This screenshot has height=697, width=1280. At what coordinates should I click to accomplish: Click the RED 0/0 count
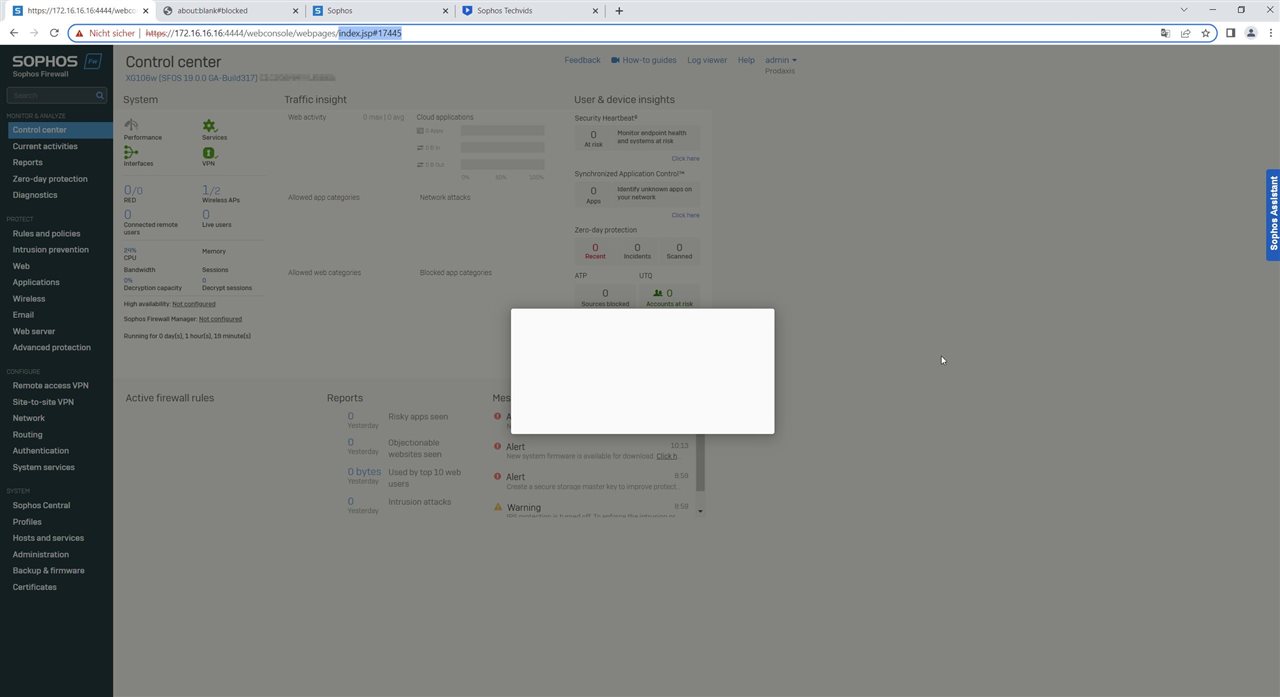(x=133, y=190)
